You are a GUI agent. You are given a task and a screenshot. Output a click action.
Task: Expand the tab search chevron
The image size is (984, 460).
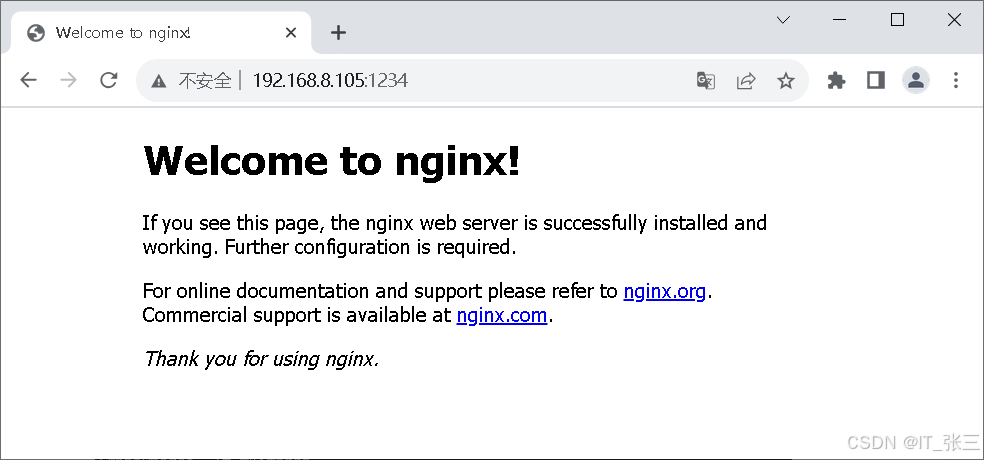coord(783,20)
